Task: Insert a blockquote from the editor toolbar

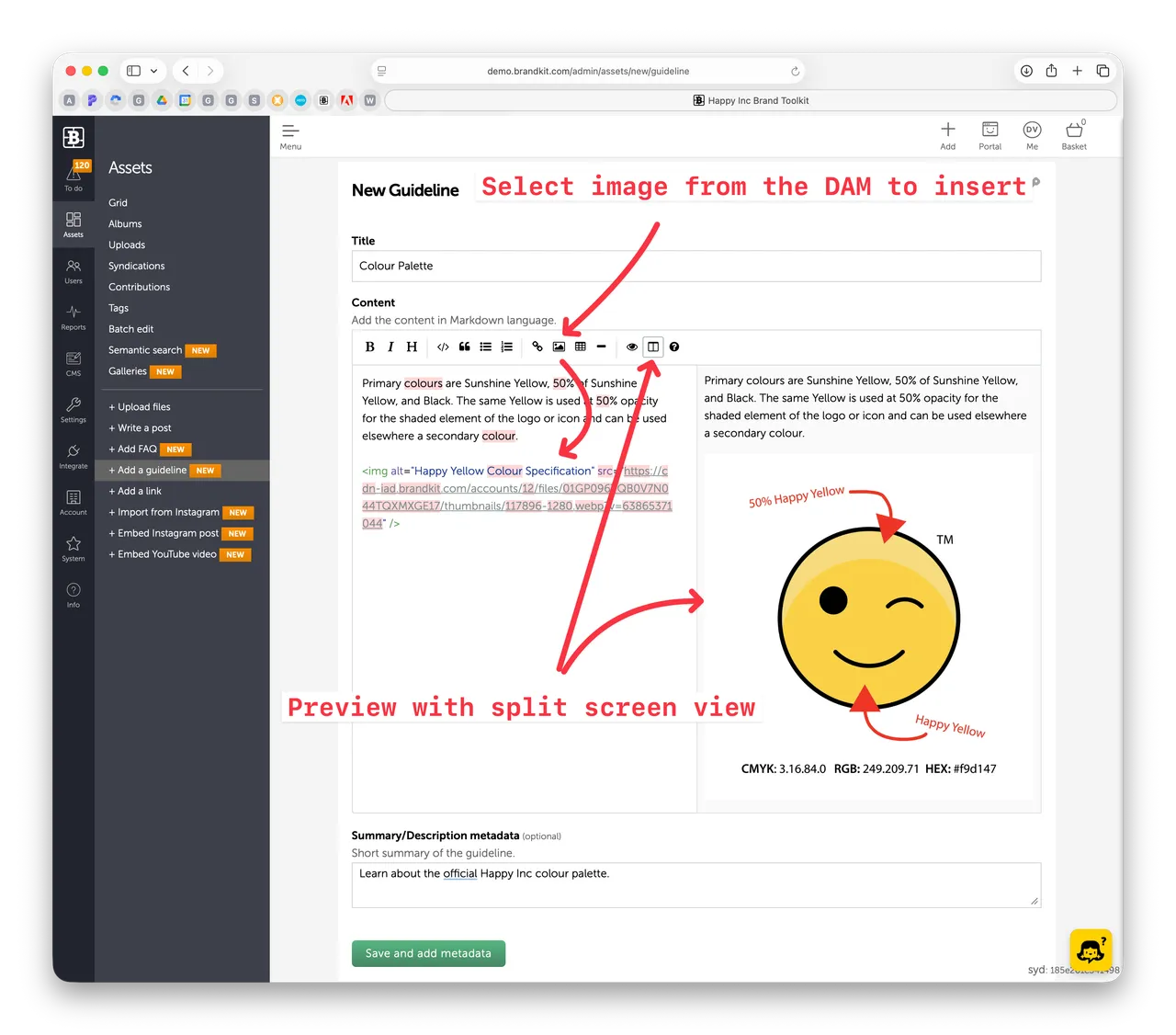Action: pos(464,347)
